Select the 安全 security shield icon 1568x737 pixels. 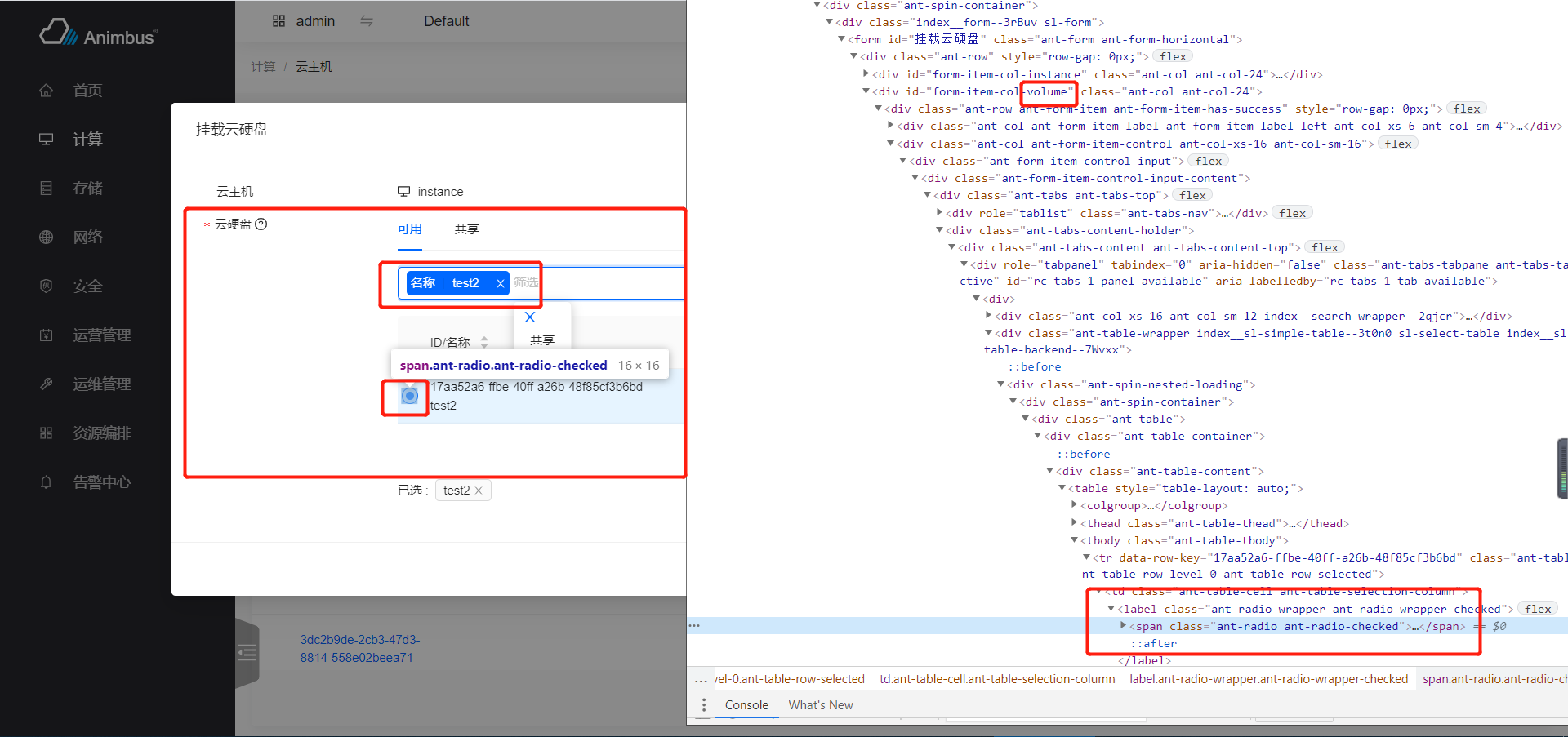[x=47, y=286]
